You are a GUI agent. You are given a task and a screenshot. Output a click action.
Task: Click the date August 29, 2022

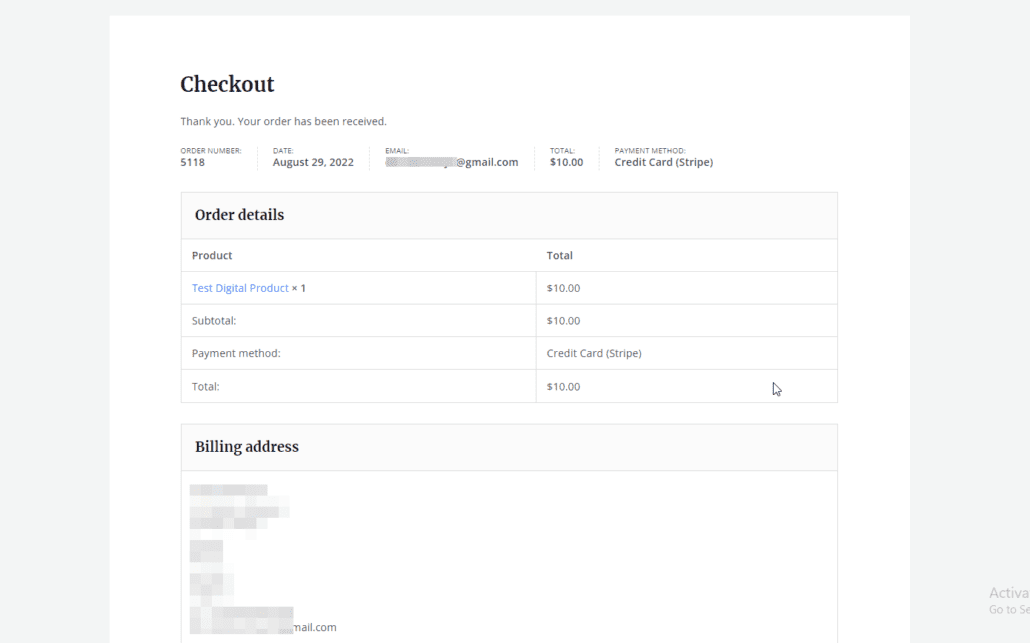[313, 162]
